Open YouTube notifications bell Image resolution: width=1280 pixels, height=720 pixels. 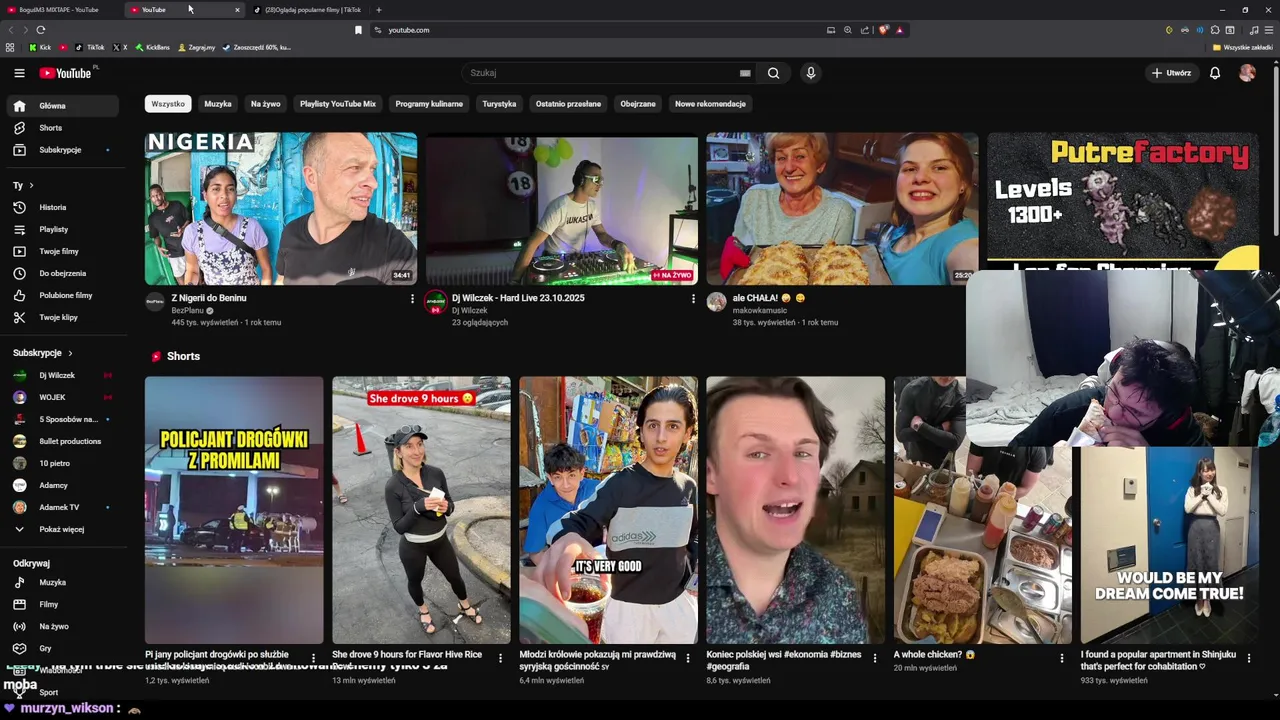coord(1215,73)
